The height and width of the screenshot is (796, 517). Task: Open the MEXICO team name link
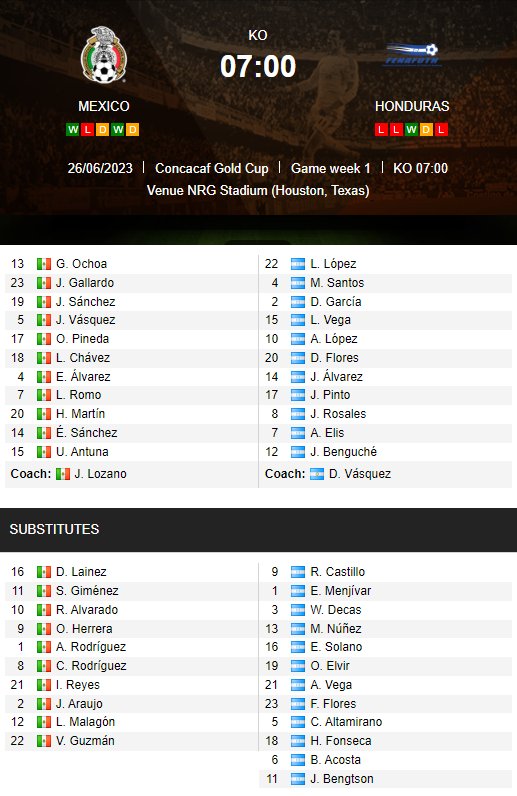(104, 106)
